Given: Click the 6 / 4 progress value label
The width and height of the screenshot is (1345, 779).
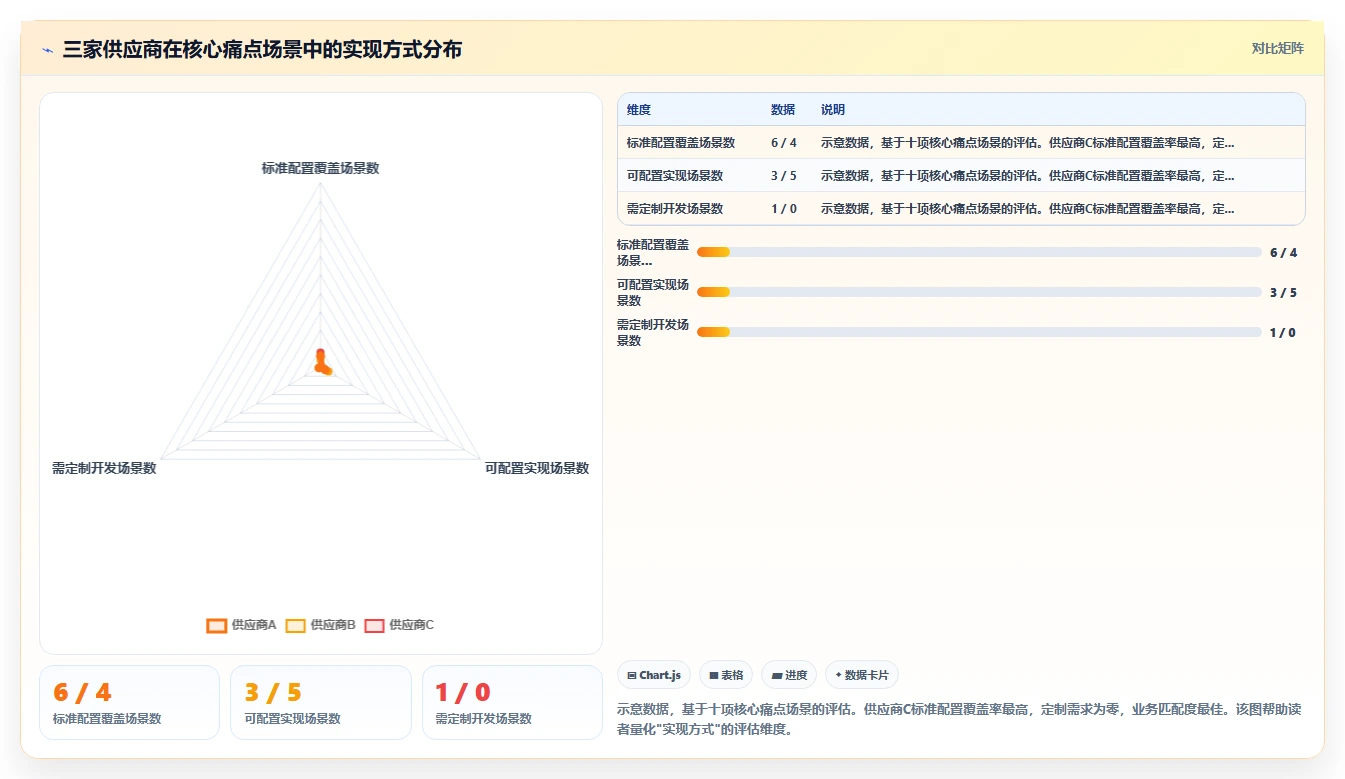Looking at the screenshot, I should [1283, 252].
